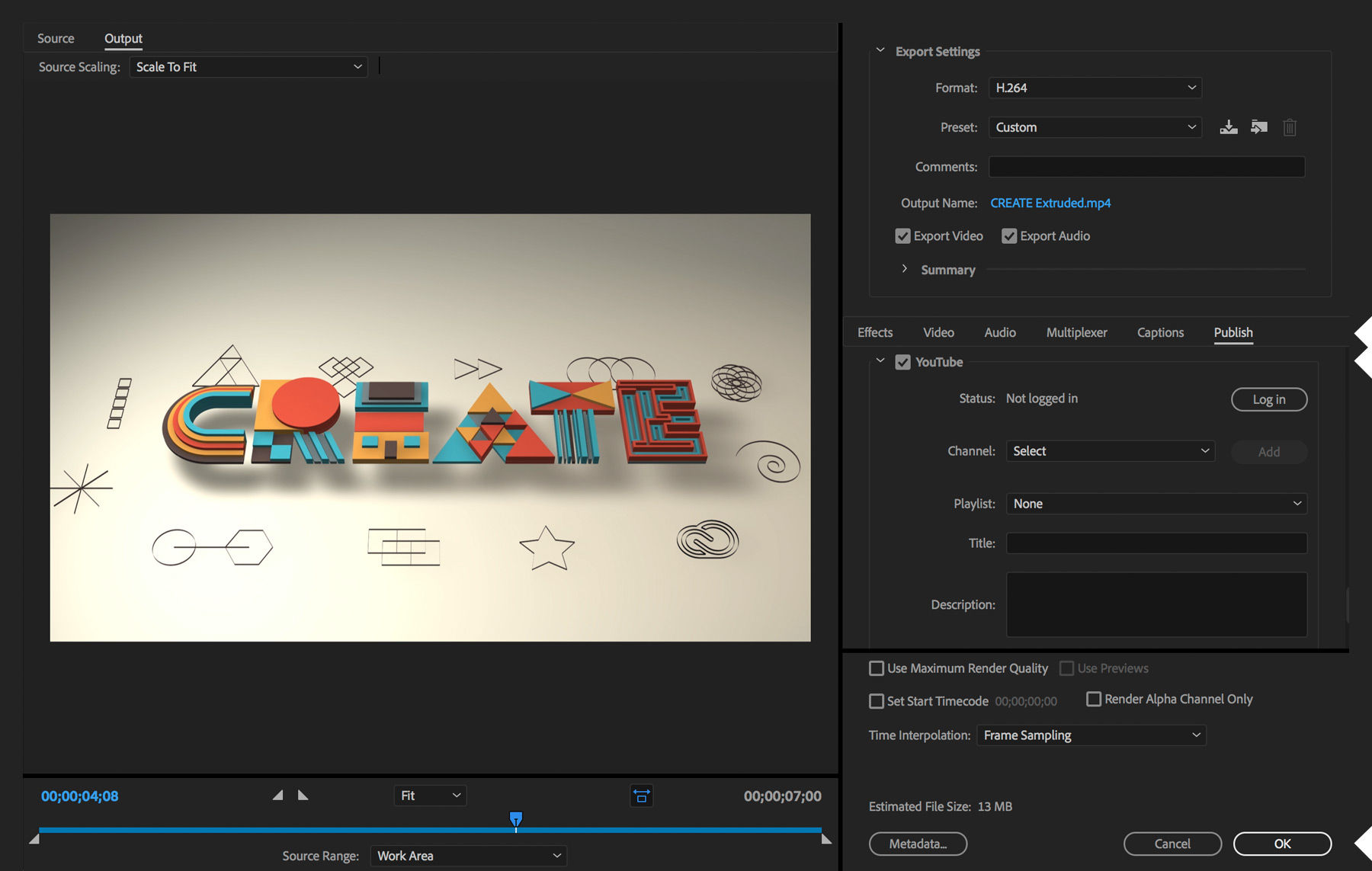Image resolution: width=1372 pixels, height=871 pixels.
Task: Click inside the Description text field
Action: pos(1156,604)
